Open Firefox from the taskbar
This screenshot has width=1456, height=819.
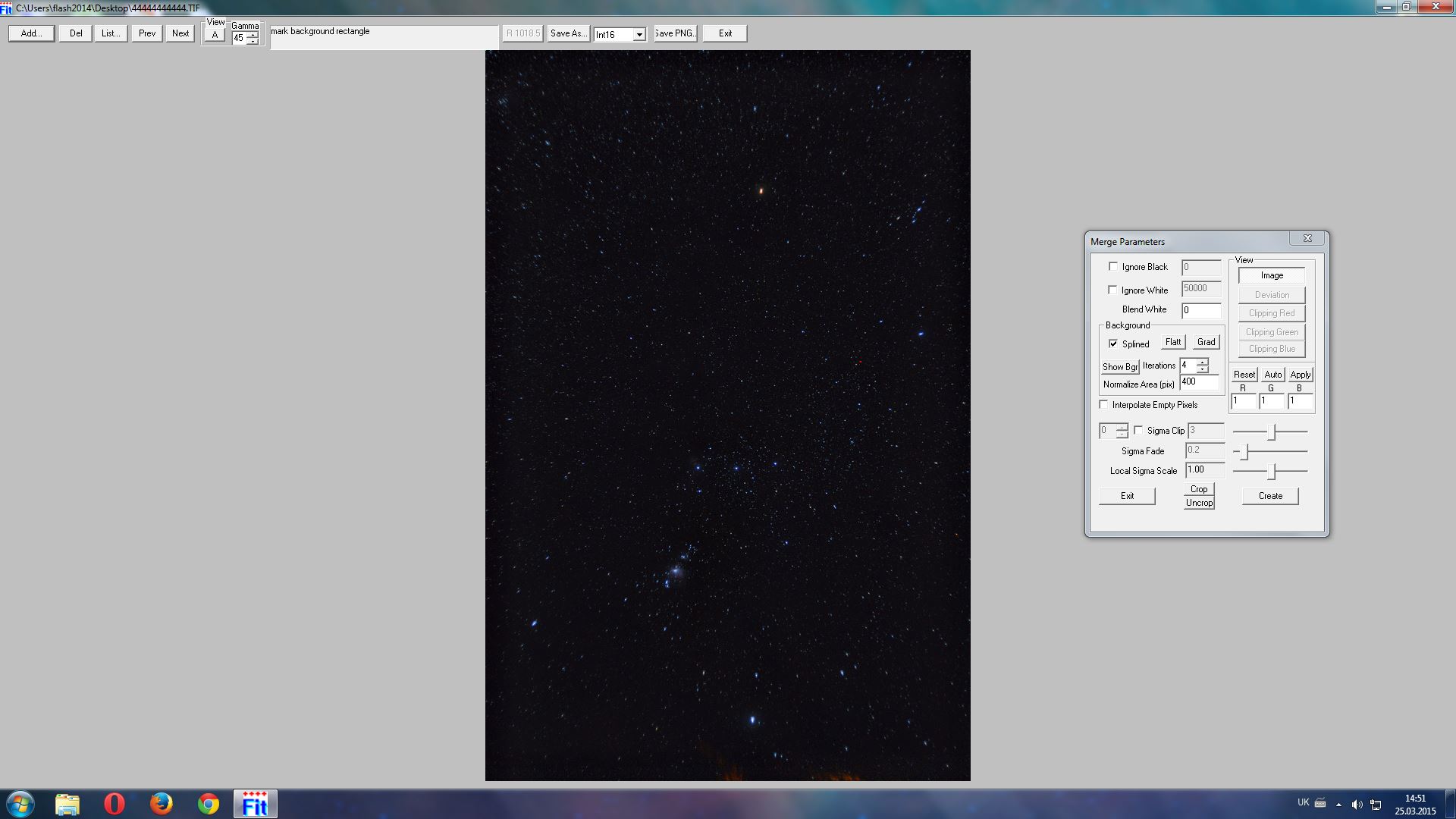click(161, 804)
